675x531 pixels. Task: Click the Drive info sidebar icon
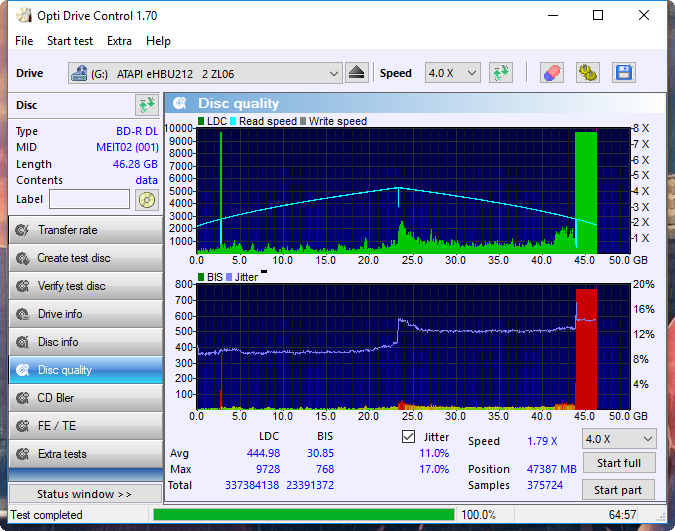tap(22, 314)
